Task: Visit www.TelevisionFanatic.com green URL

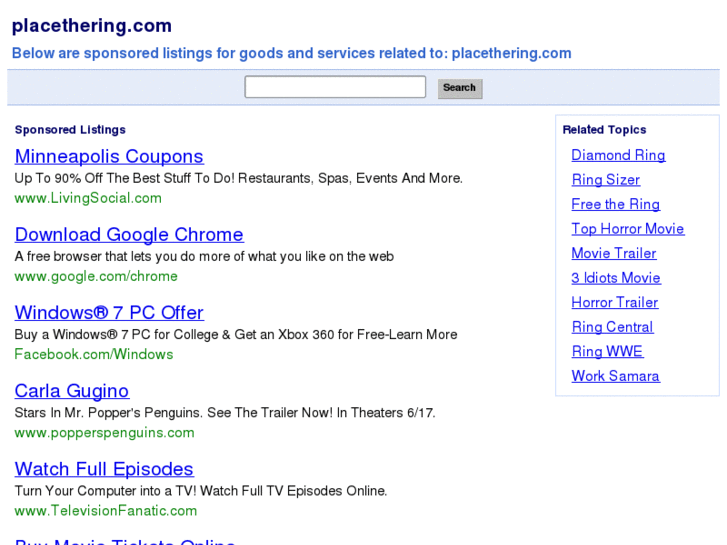Action: pos(106,511)
